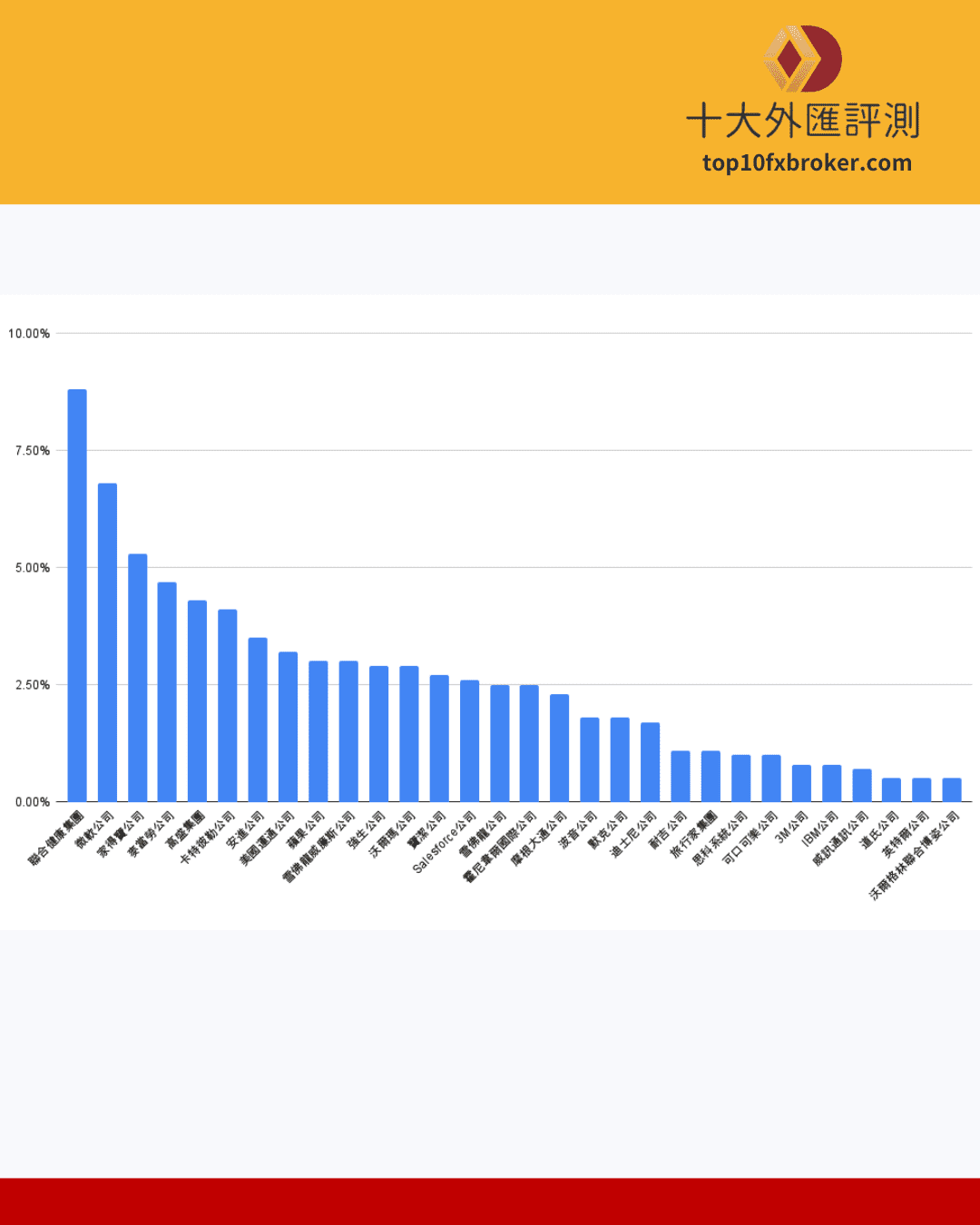Click the IBM公司 bar
Viewport: 980px width, 1225px height.
click(831, 783)
